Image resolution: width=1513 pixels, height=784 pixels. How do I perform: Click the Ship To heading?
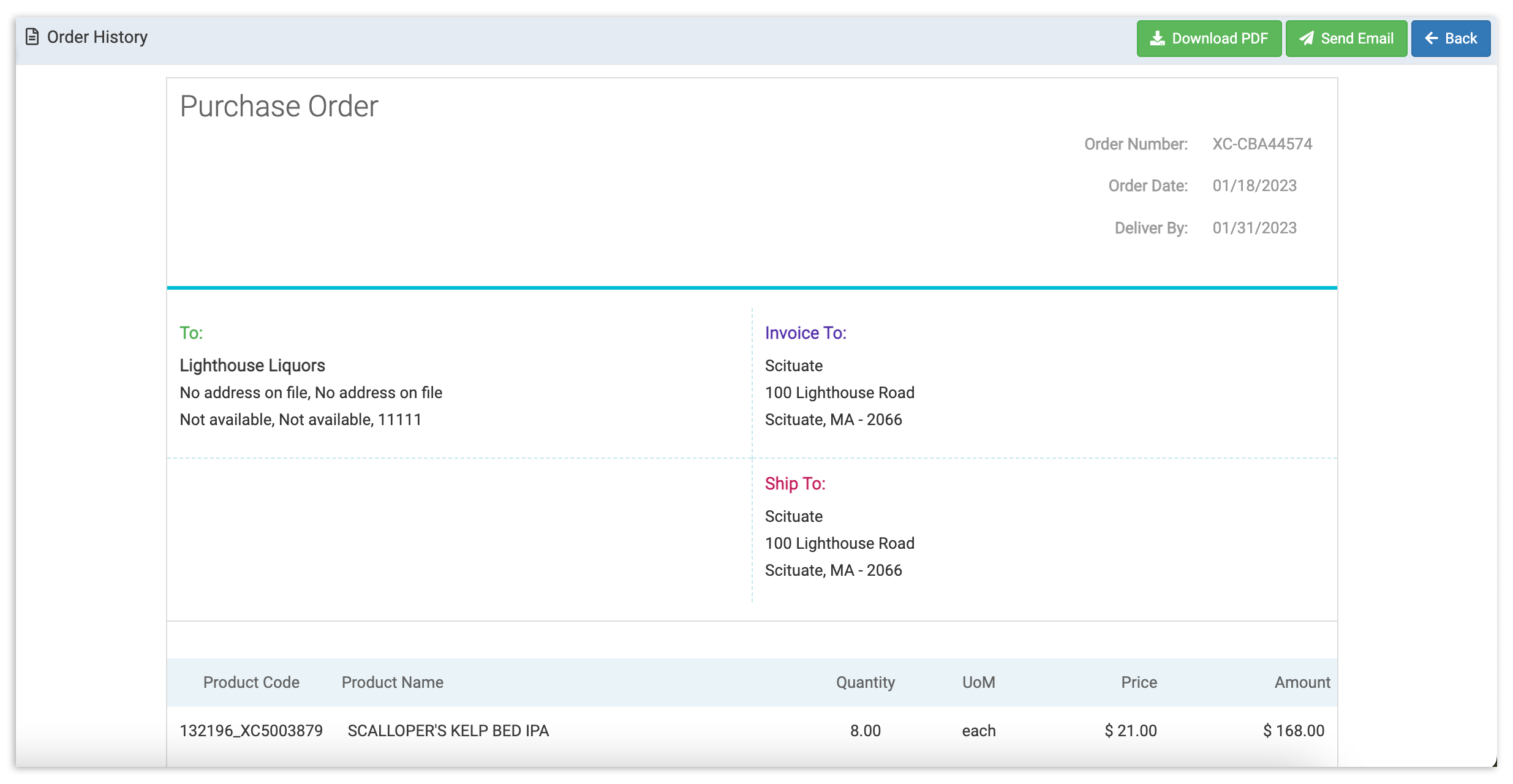tap(794, 484)
